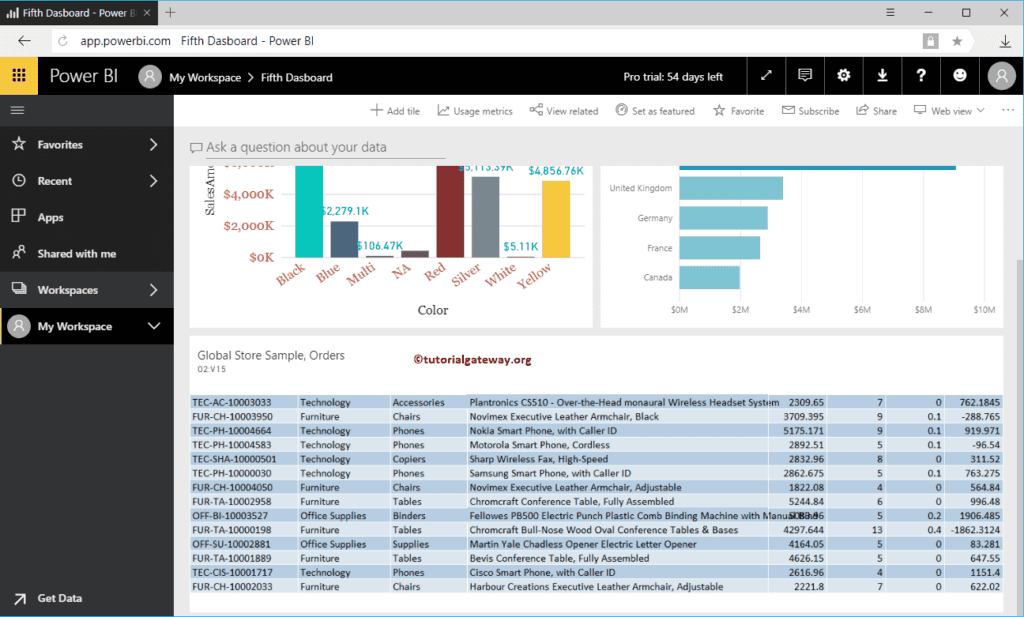
Task: Open the help question mark icon
Action: (x=921, y=76)
